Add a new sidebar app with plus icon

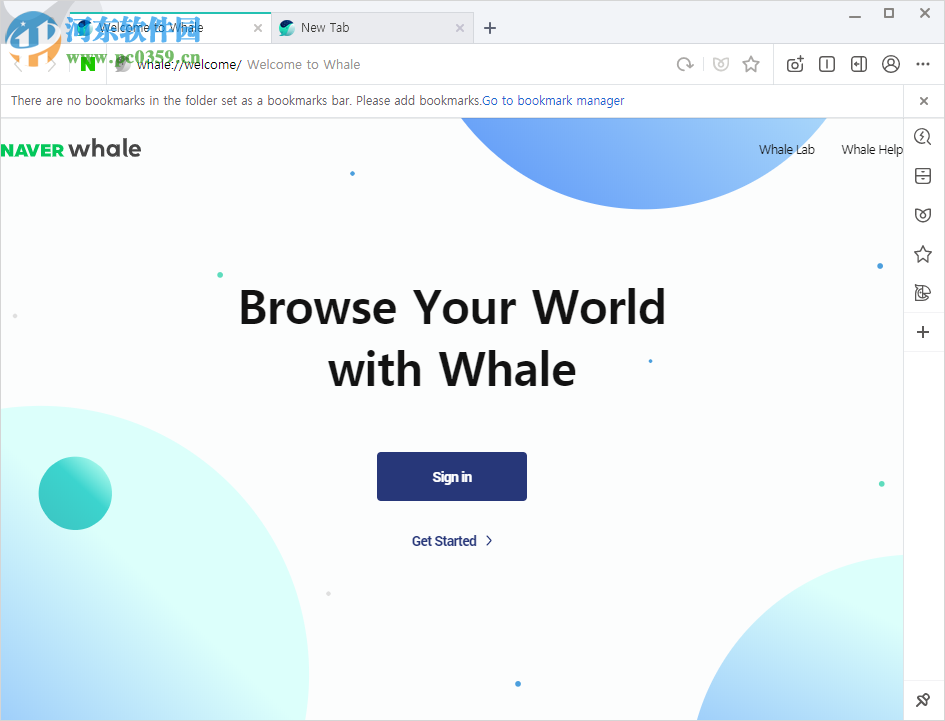pyautogui.click(x=922, y=332)
